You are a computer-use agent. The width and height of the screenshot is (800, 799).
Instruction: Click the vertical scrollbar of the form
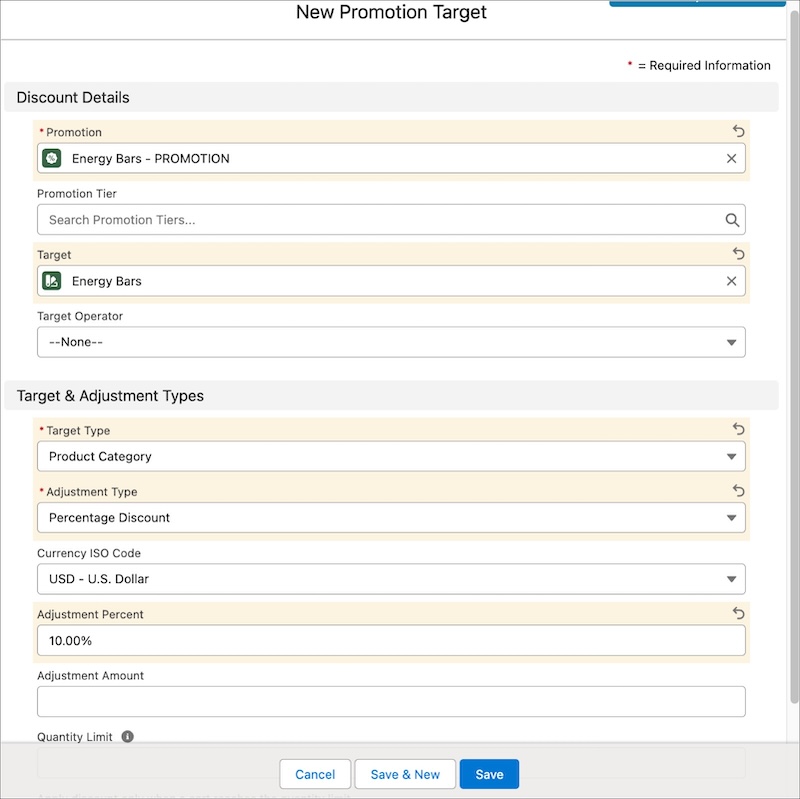point(794,357)
